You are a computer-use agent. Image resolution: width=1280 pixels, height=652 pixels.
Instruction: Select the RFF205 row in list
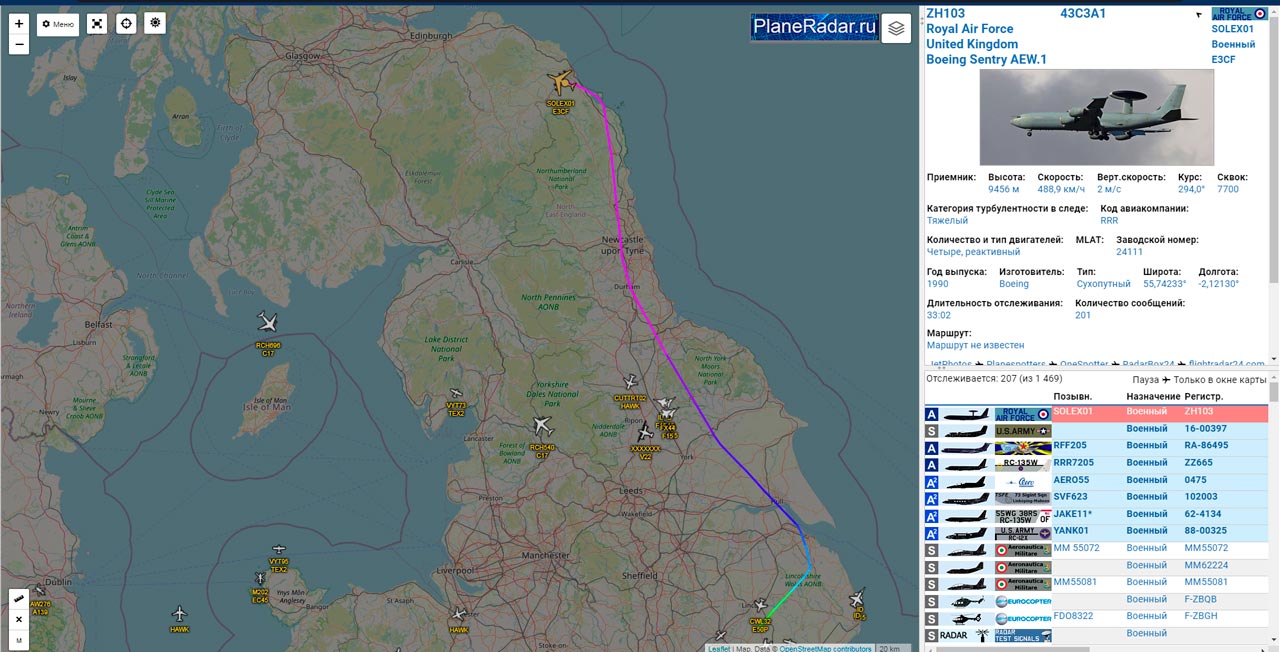tap(1096, 447)
